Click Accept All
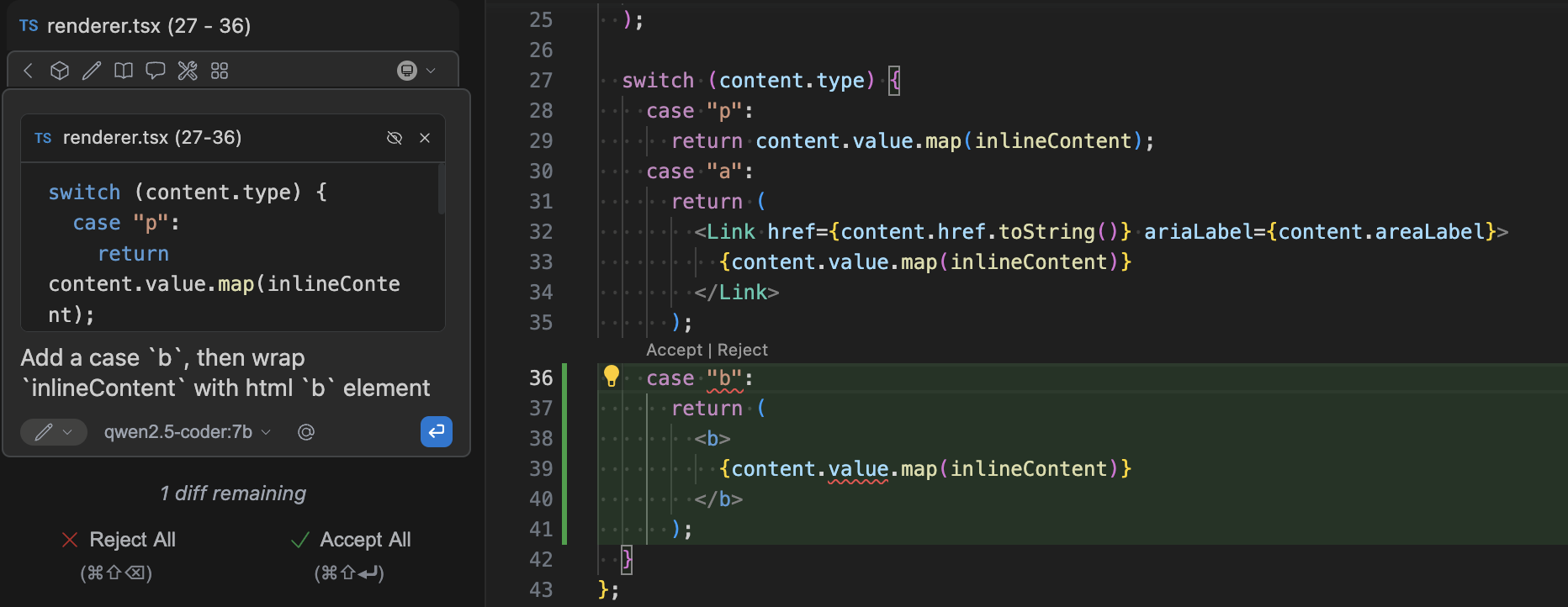 (x=351, y=540)
